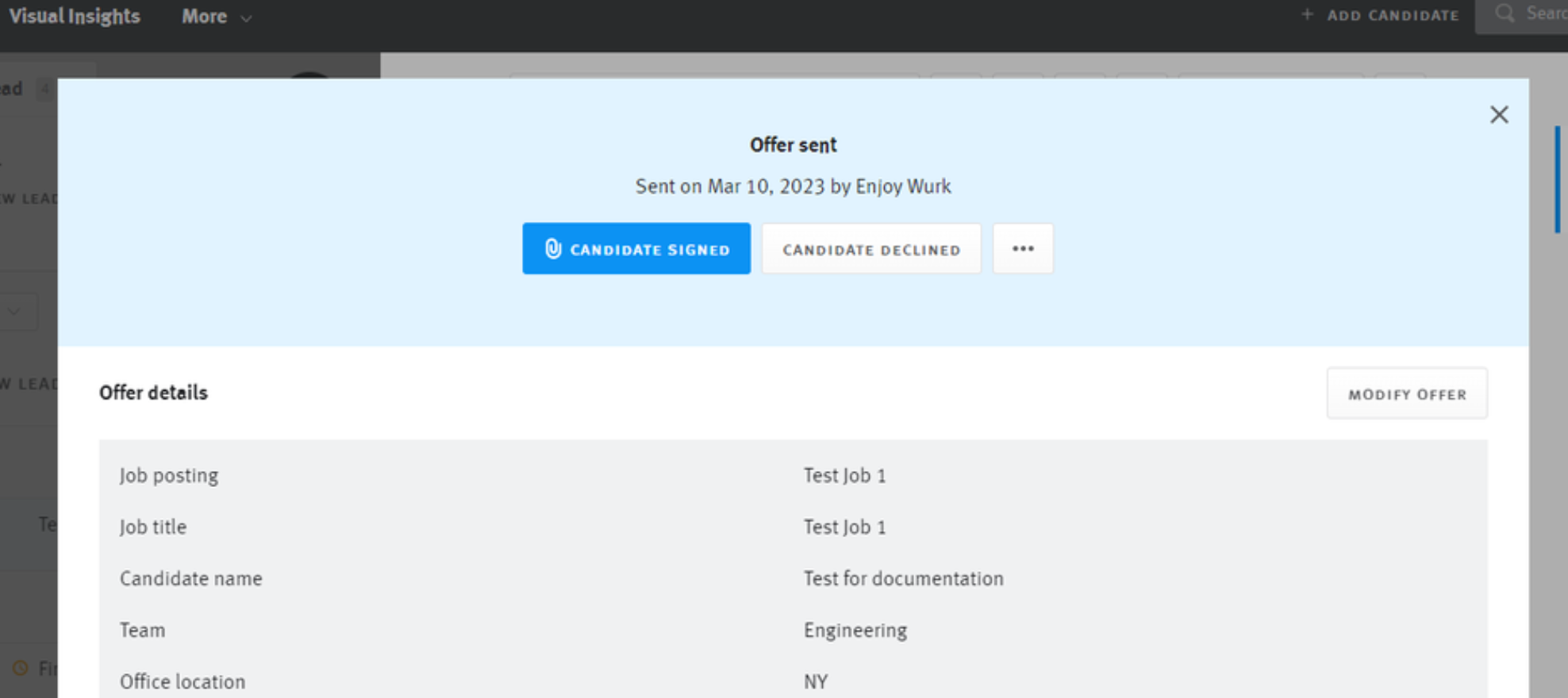Click the Offer details heading

pos(153,393)
